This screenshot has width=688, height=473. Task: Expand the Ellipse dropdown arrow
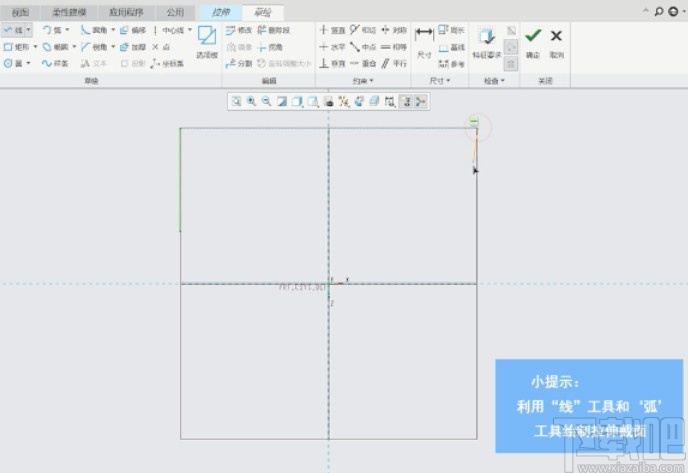[x=74, y=47]
